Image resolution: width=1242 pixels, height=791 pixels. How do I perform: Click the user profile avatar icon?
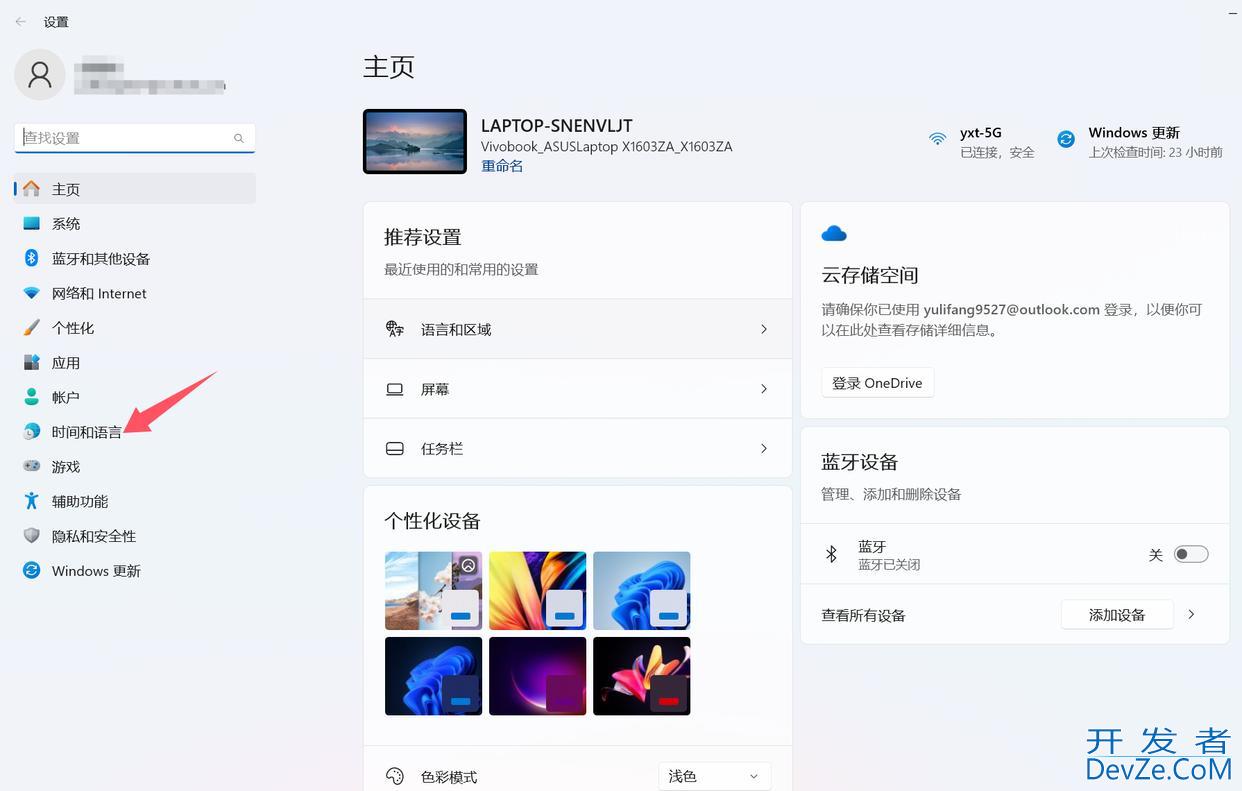point(40,74)
